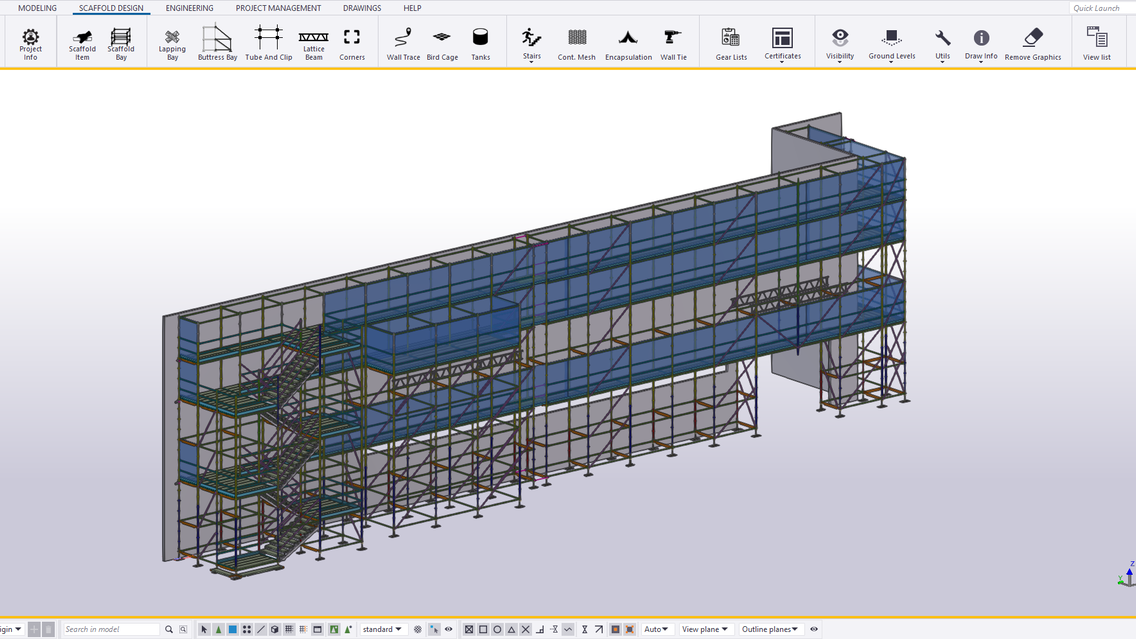Select the Stairs tool
The image size is (1136, 639).
click(531, 42)
